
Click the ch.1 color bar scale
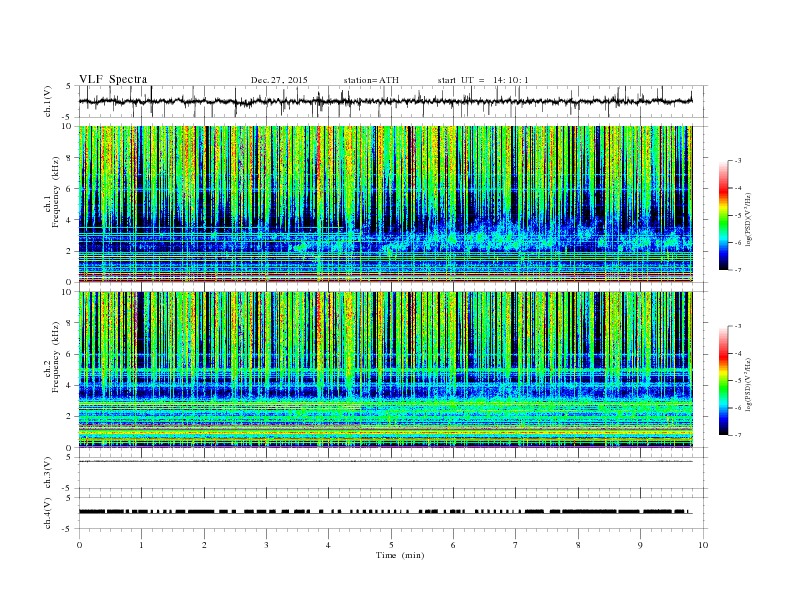tap(723, 216)
